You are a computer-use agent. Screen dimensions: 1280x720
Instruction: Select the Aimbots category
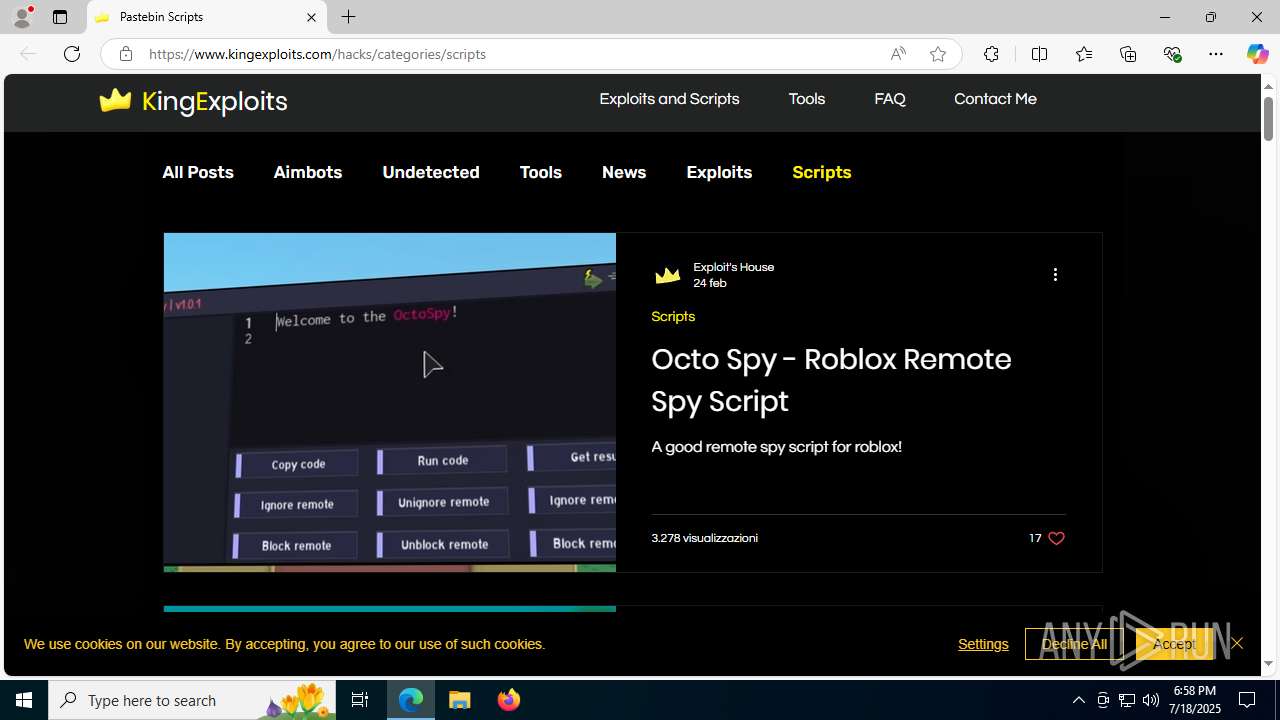coord(308,172)
